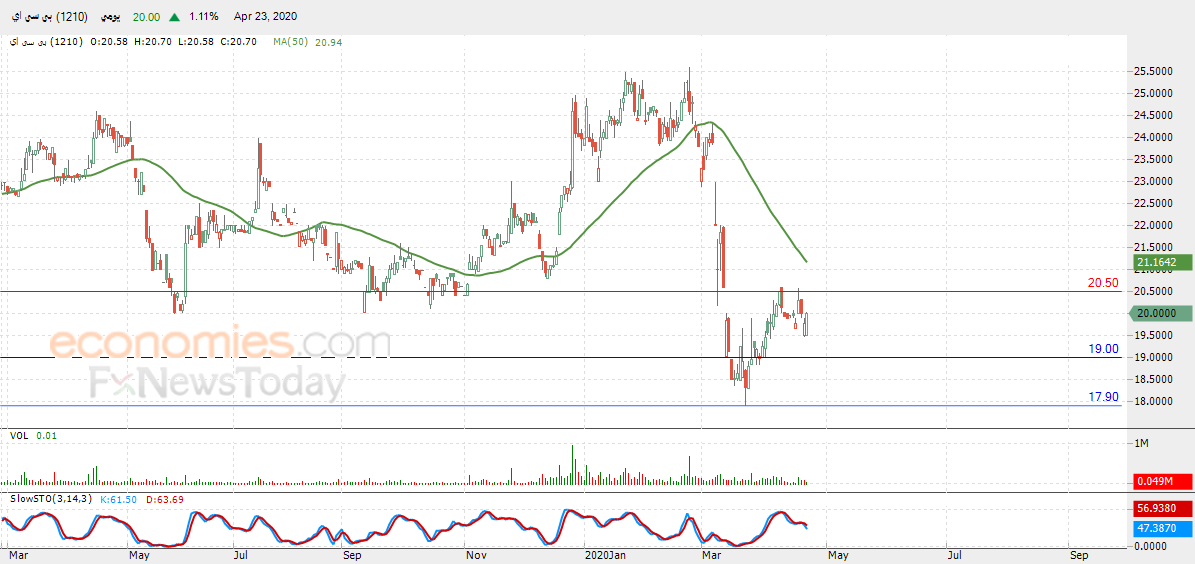Click the 18.0000 price axis label
This screenshot has width=1195, height=564.
pyautogui.click(x=1154, y=402)
